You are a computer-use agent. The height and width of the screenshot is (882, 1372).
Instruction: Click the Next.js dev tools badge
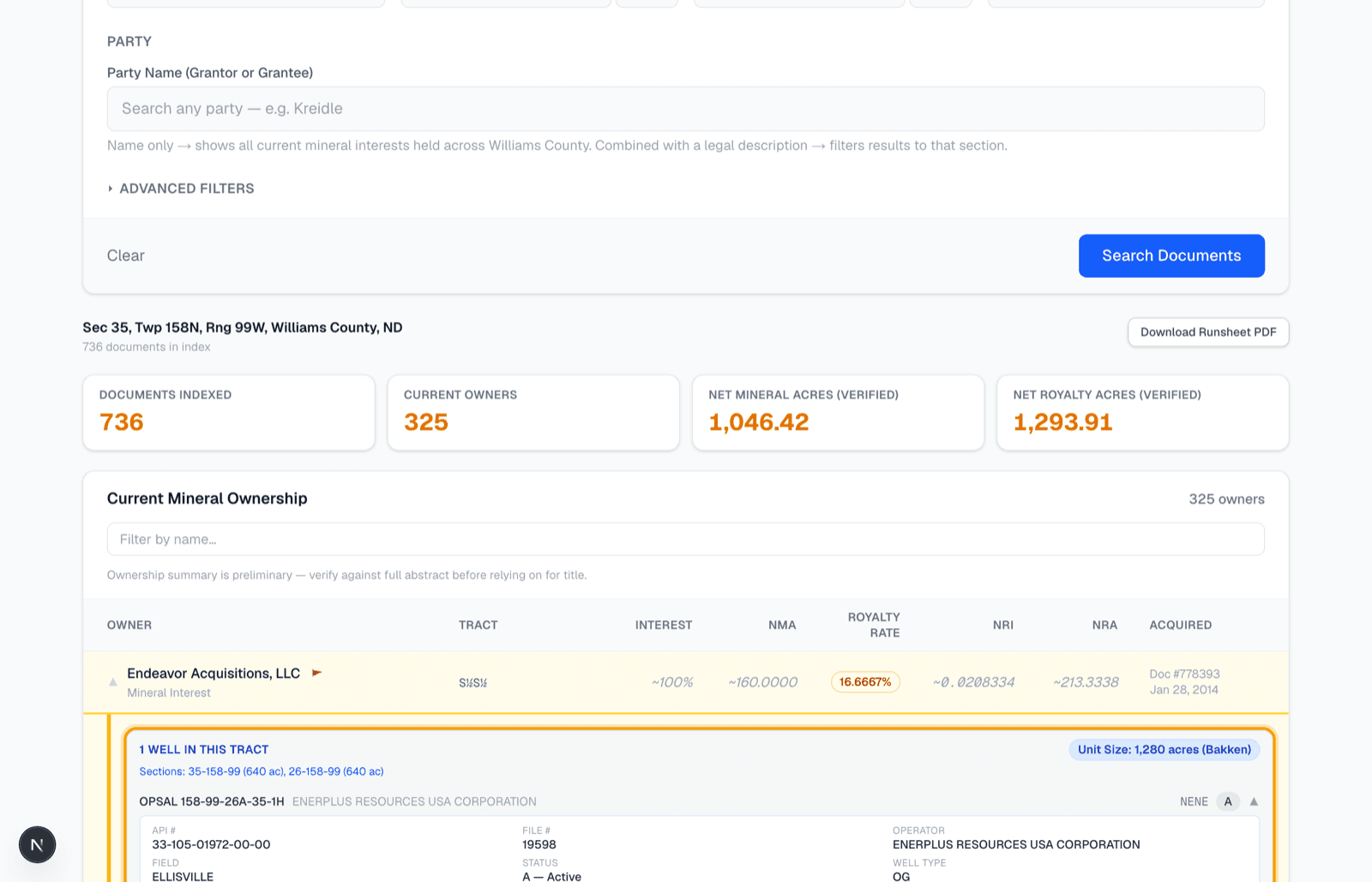tap(38, 845)
